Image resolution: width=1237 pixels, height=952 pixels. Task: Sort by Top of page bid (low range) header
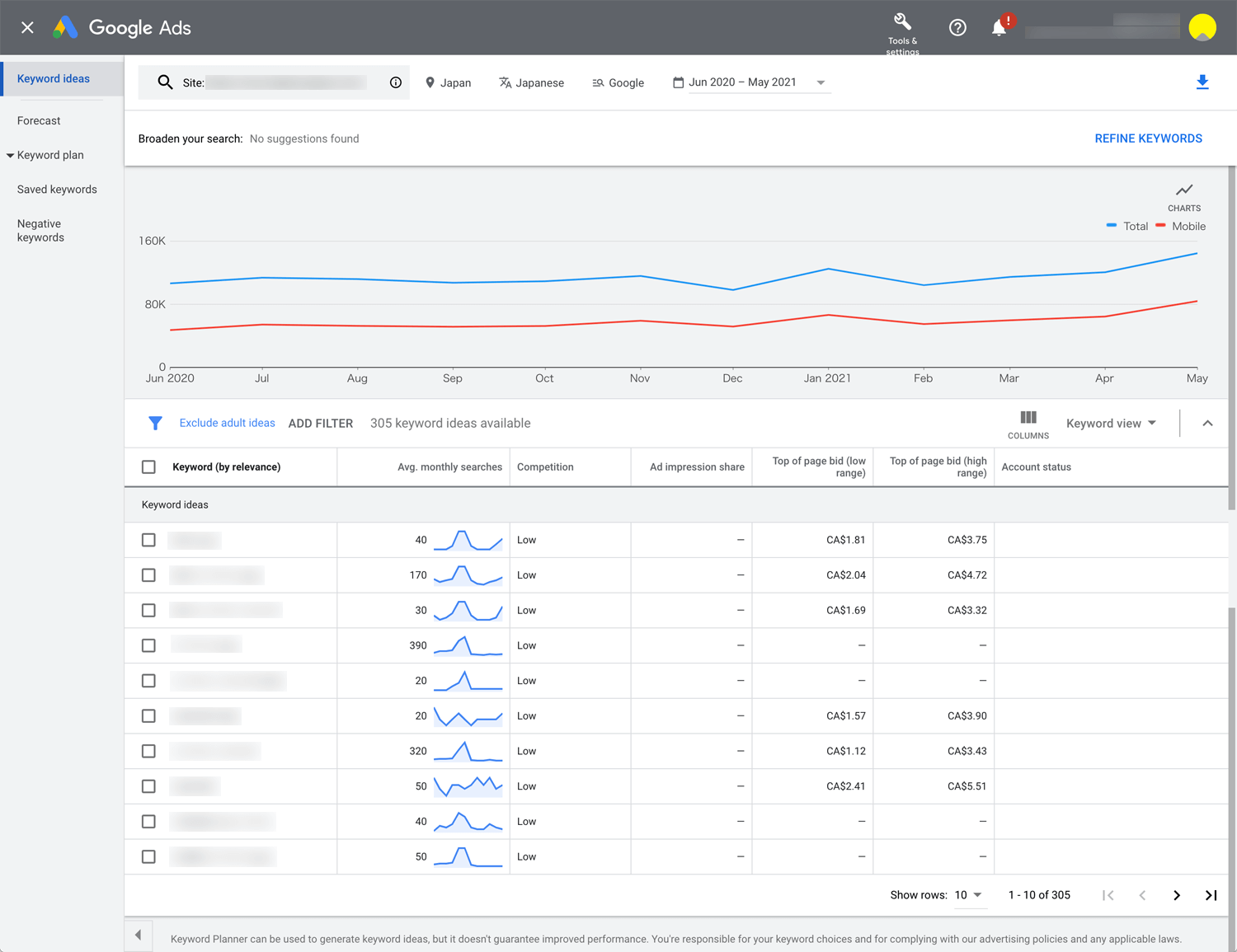819,467
